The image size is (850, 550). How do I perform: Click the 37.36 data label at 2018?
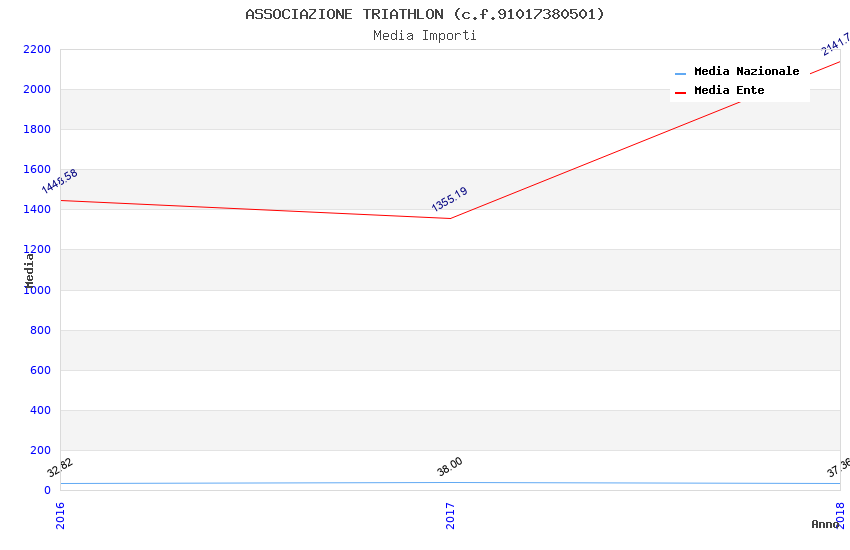pyautogui.click(x=839, y=468)
